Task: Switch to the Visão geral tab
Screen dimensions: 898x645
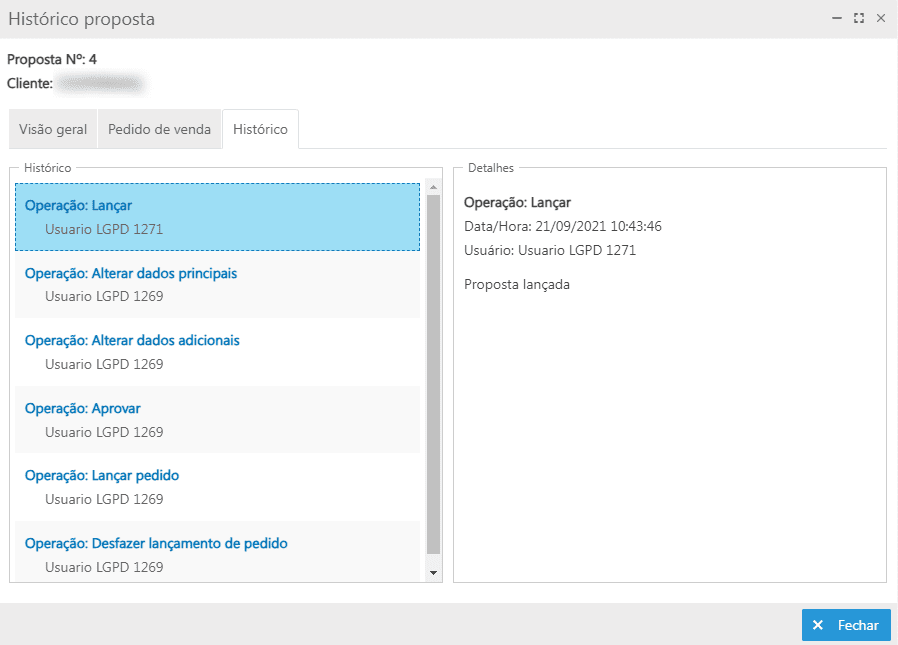Action: tap(53, 130)
